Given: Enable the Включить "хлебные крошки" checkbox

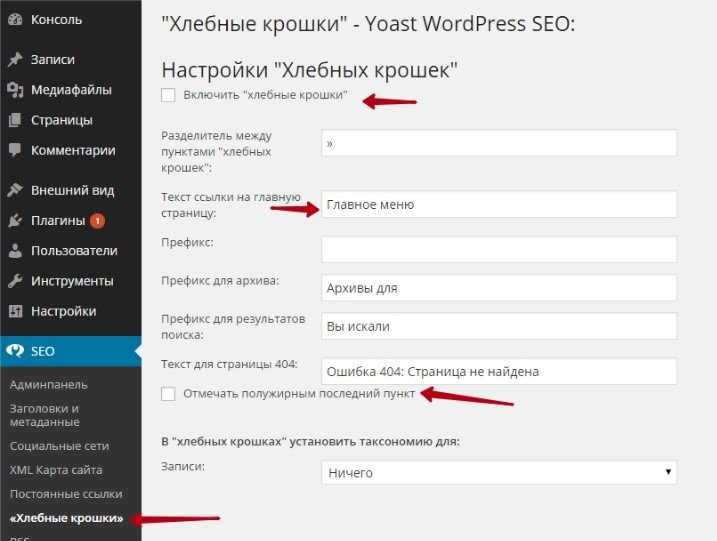Looking at the screenshot, I should tap(168, 95).
